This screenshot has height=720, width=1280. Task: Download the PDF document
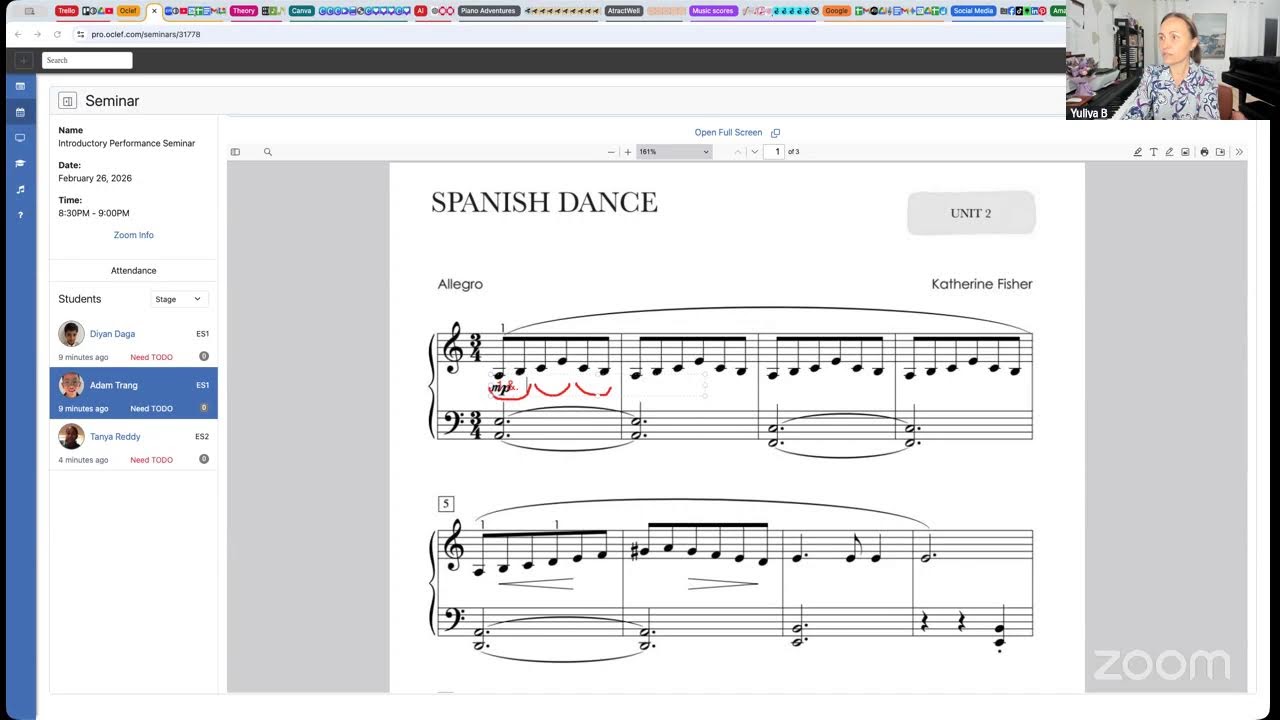[x=1220, y=152]
